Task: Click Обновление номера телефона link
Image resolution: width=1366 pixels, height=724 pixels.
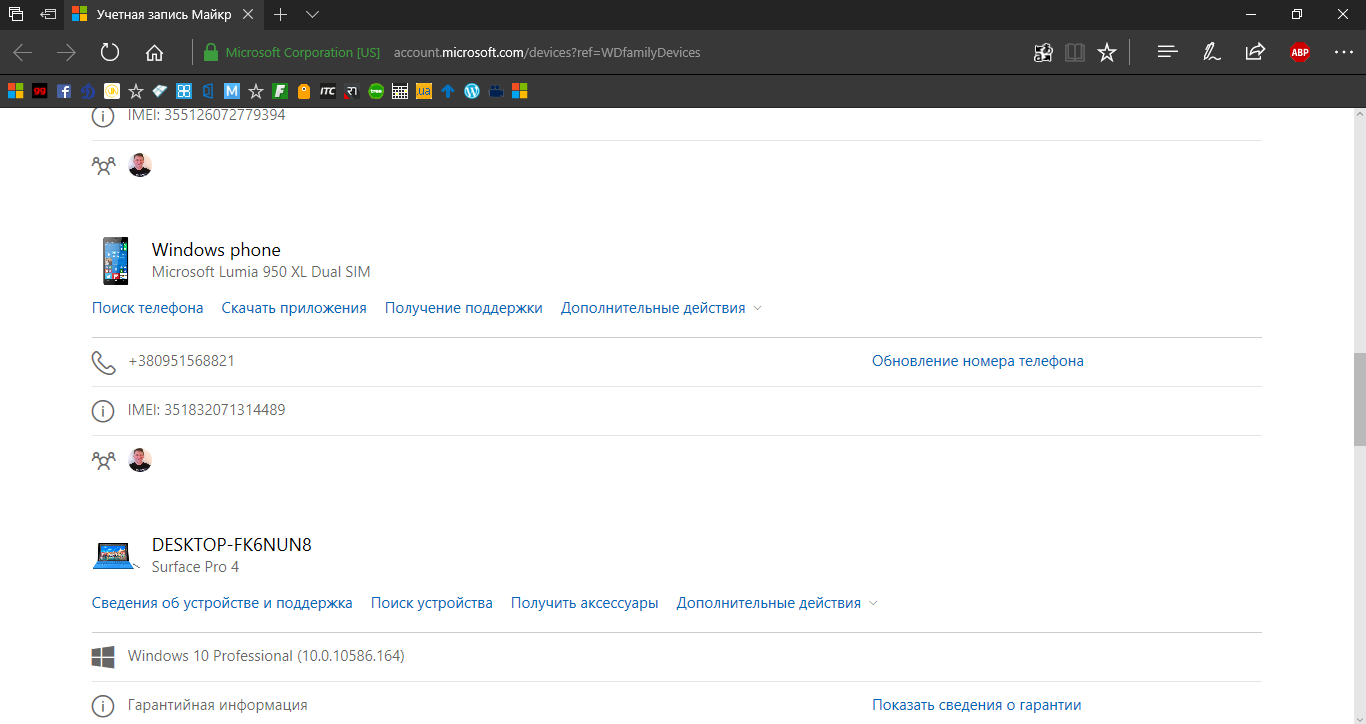Action: 978,361
